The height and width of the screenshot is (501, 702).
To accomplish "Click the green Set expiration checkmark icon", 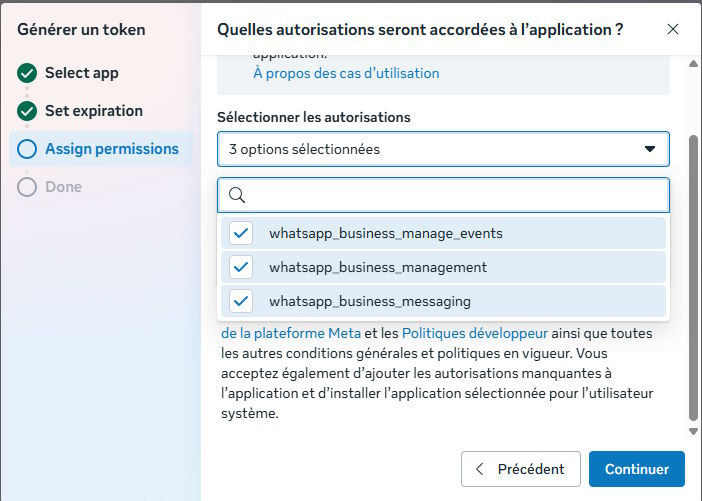I will (x=27, y=111).
